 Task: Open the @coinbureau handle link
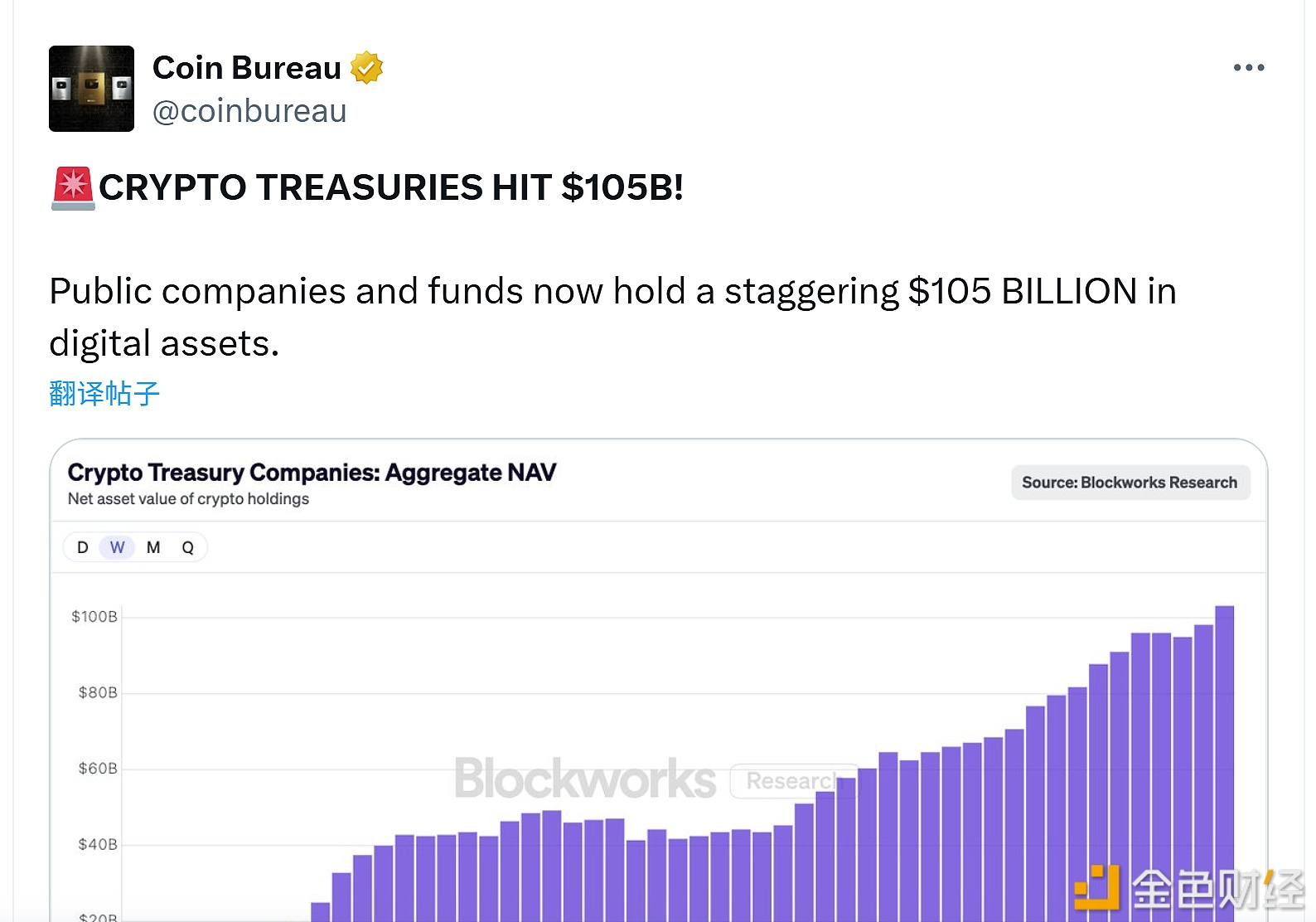pyautogui.click(x=249, y=111)
